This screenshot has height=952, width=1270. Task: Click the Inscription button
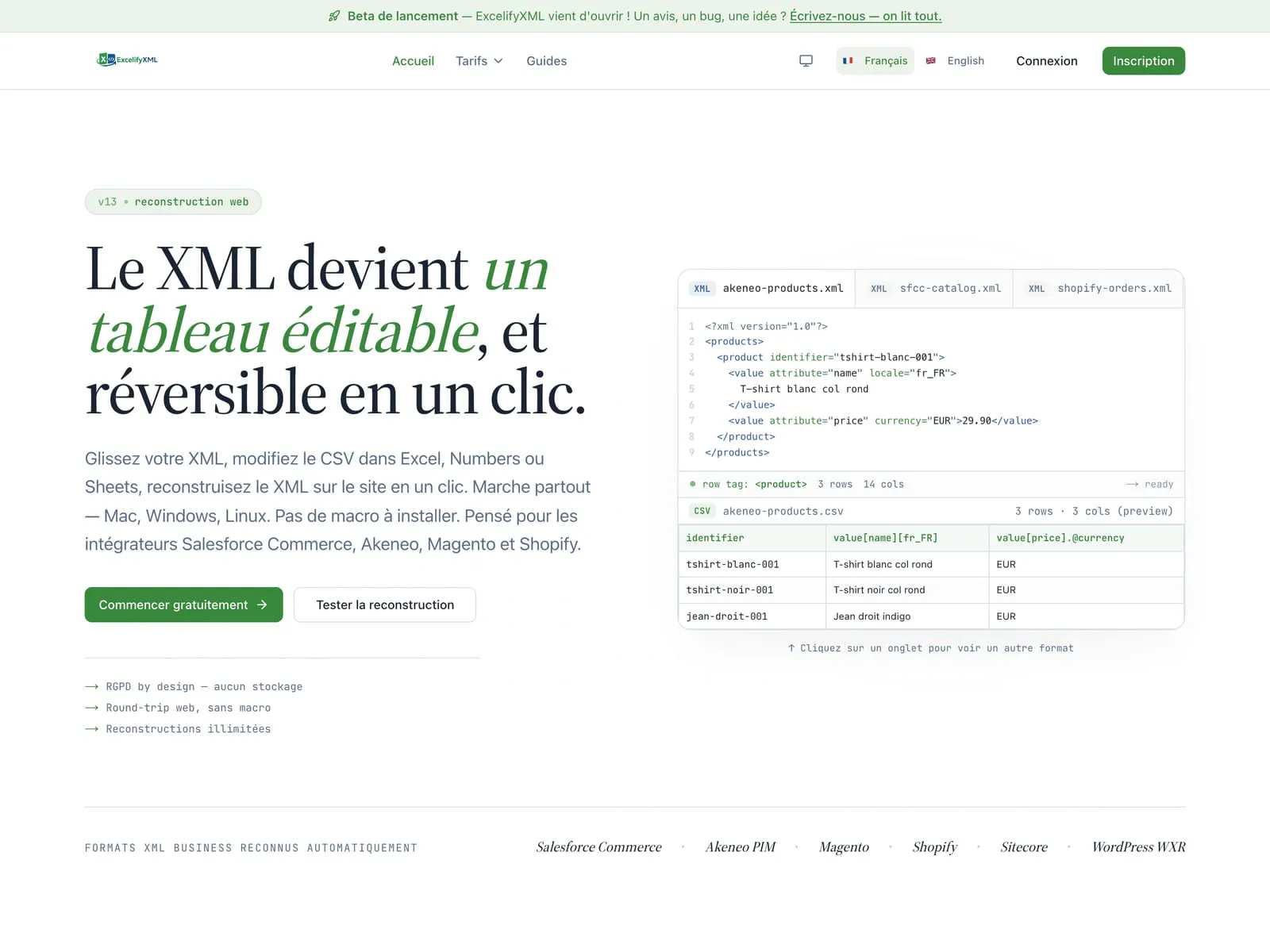coord(1143,61)
